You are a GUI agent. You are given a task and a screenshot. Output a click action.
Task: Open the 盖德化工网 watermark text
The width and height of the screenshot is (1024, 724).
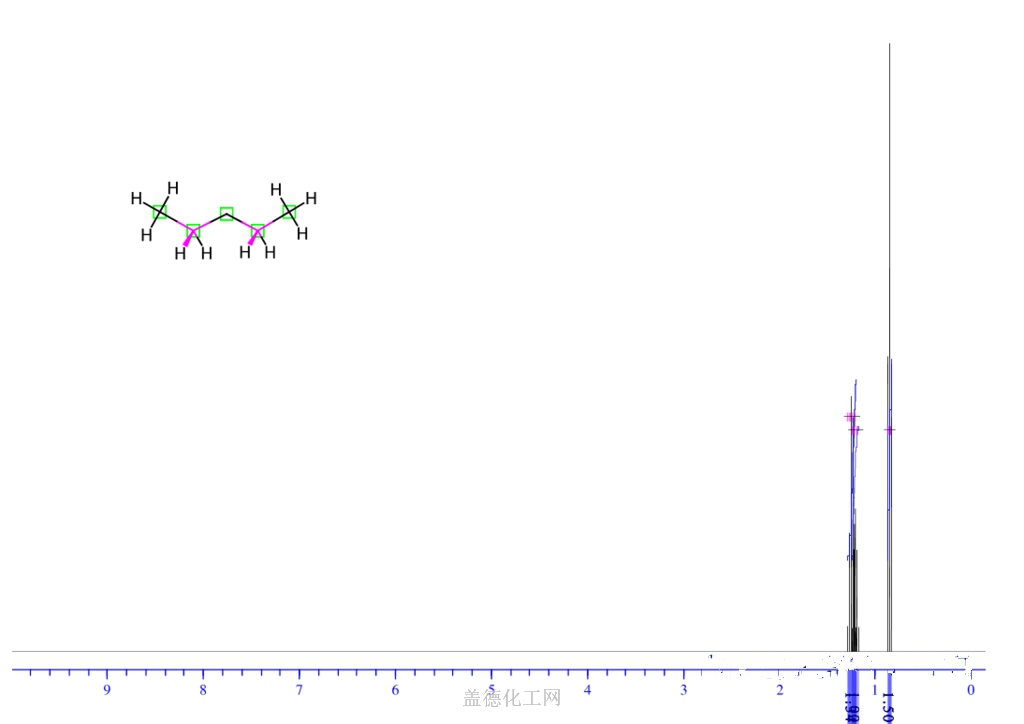512,698
